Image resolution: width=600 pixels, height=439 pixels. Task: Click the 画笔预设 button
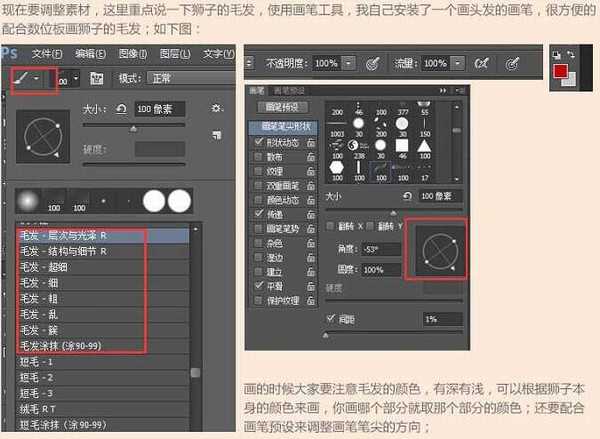coord(285,106)
